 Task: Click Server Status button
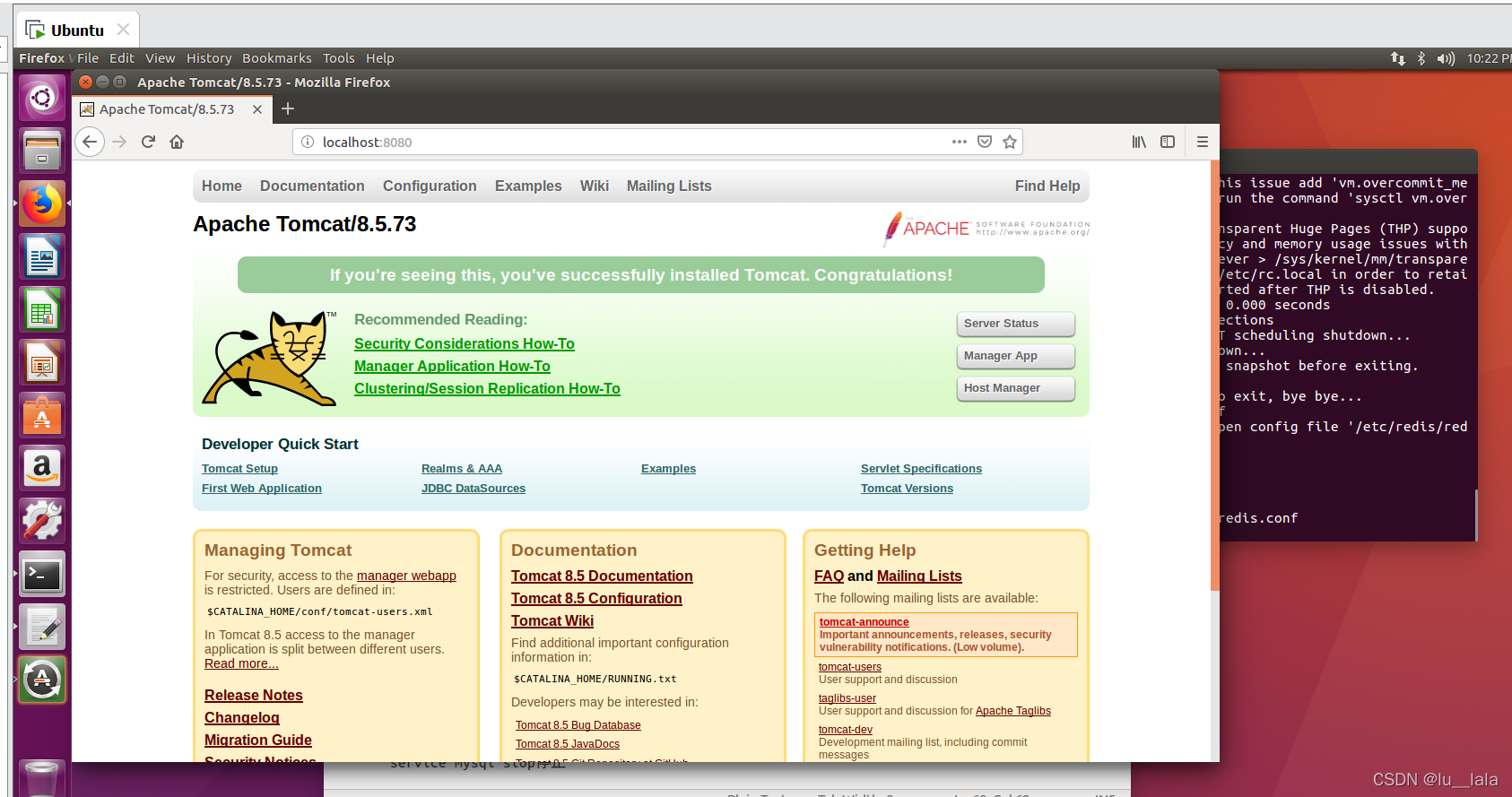[1015, 324]
